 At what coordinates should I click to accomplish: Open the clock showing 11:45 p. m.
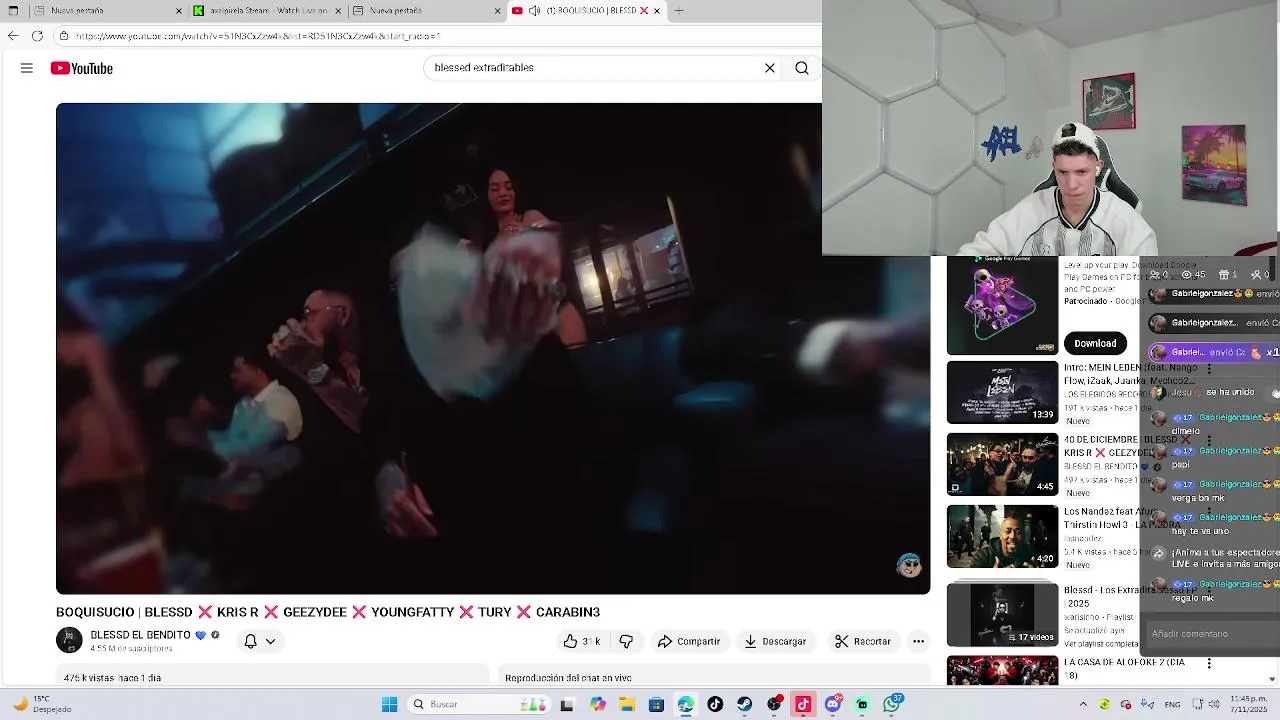tap(1251, 704)
